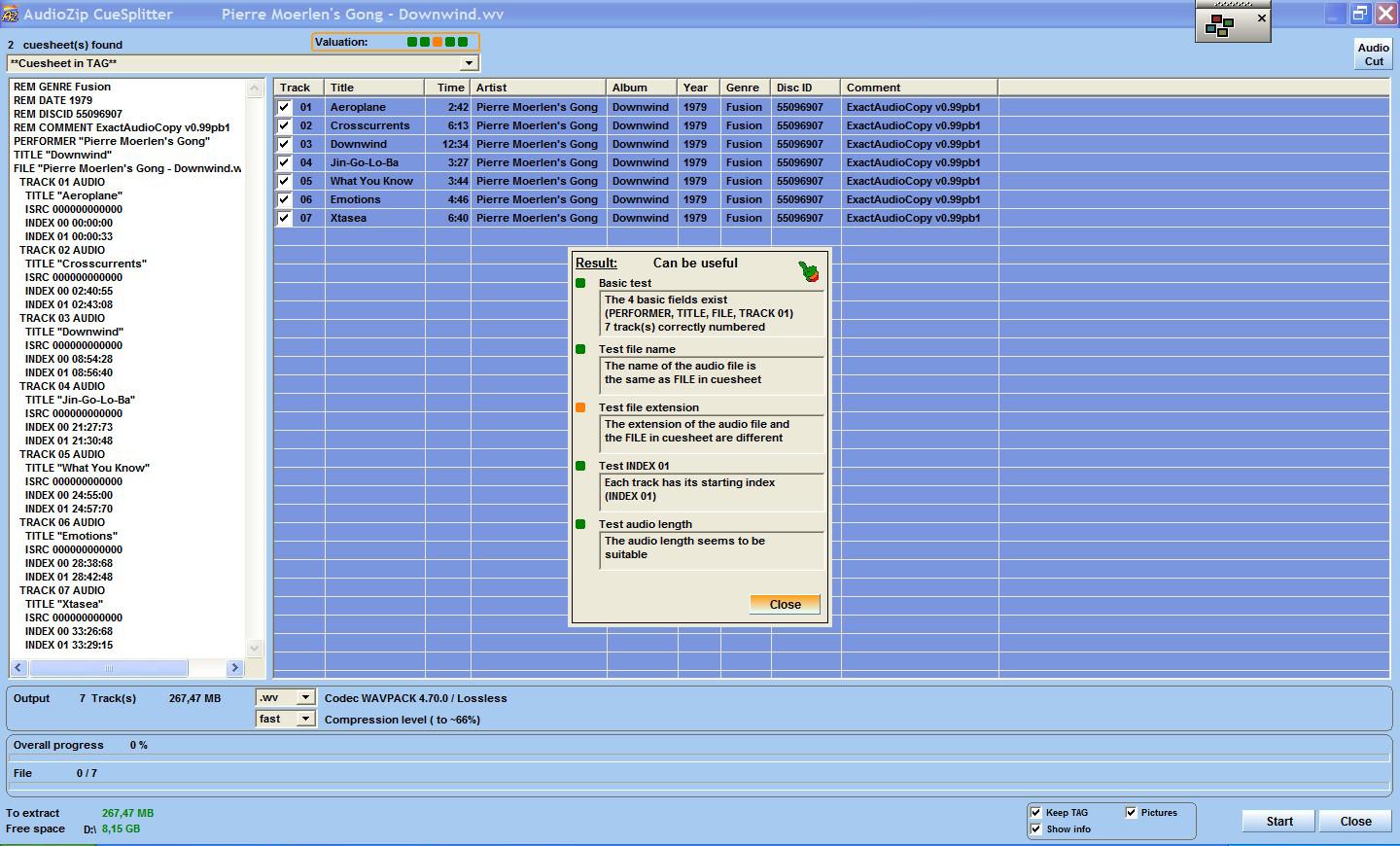Click the REM DISCID 55096907 line
This screenshot has height=846, width=1400.
(x=68, y=114)
